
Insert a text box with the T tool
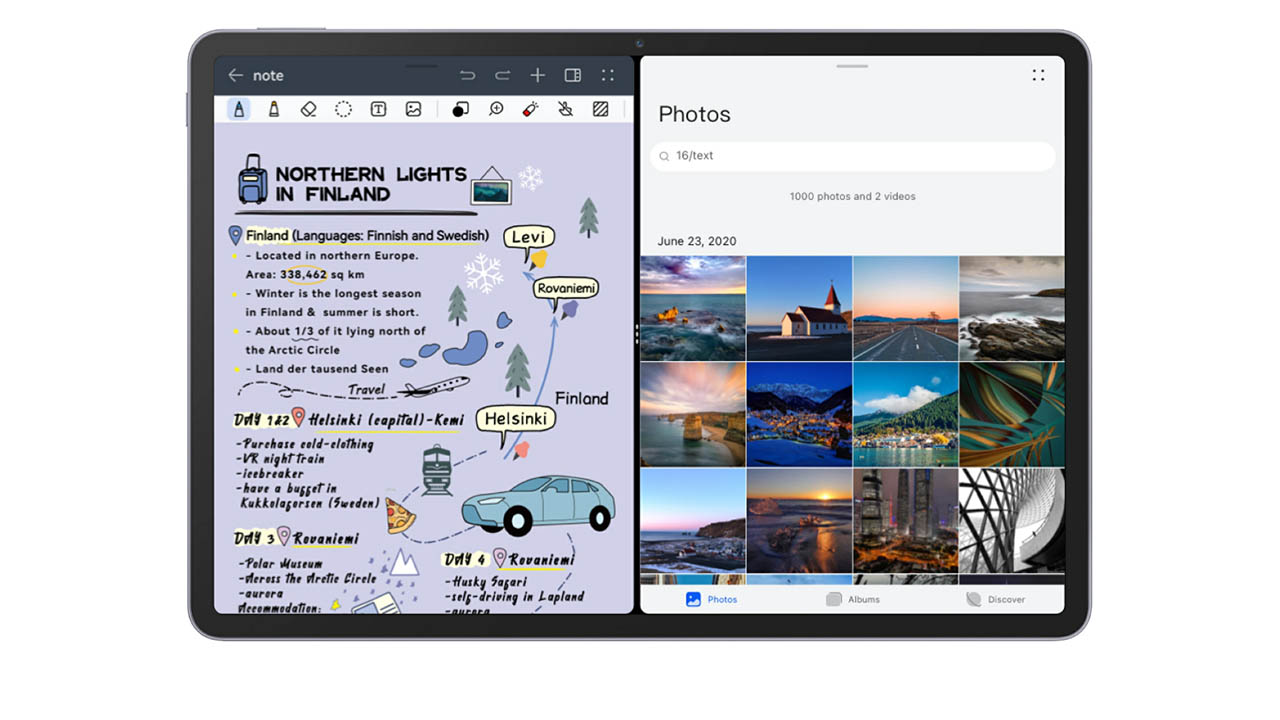pos(378,109)
